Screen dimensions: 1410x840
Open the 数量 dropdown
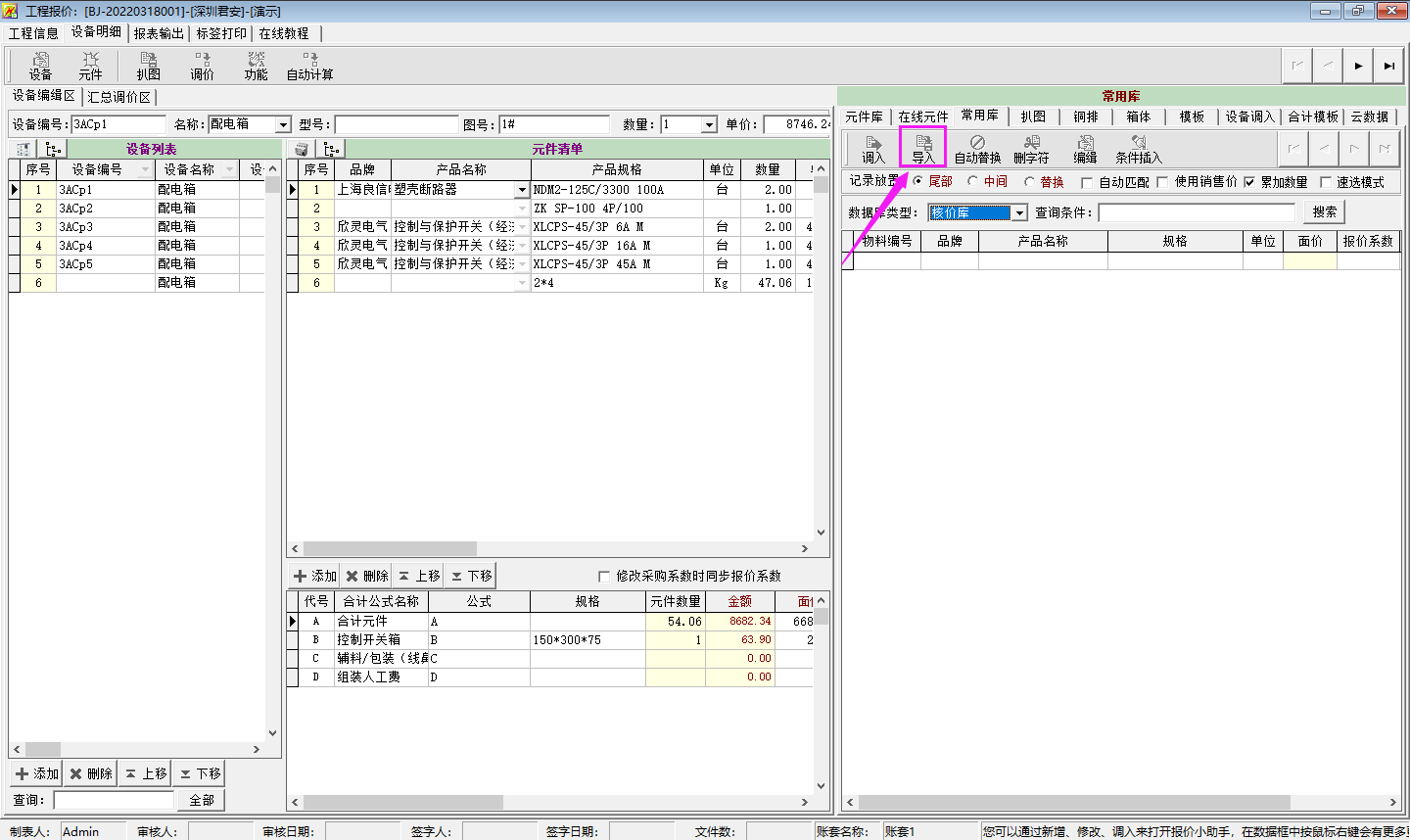click(709, 124)
